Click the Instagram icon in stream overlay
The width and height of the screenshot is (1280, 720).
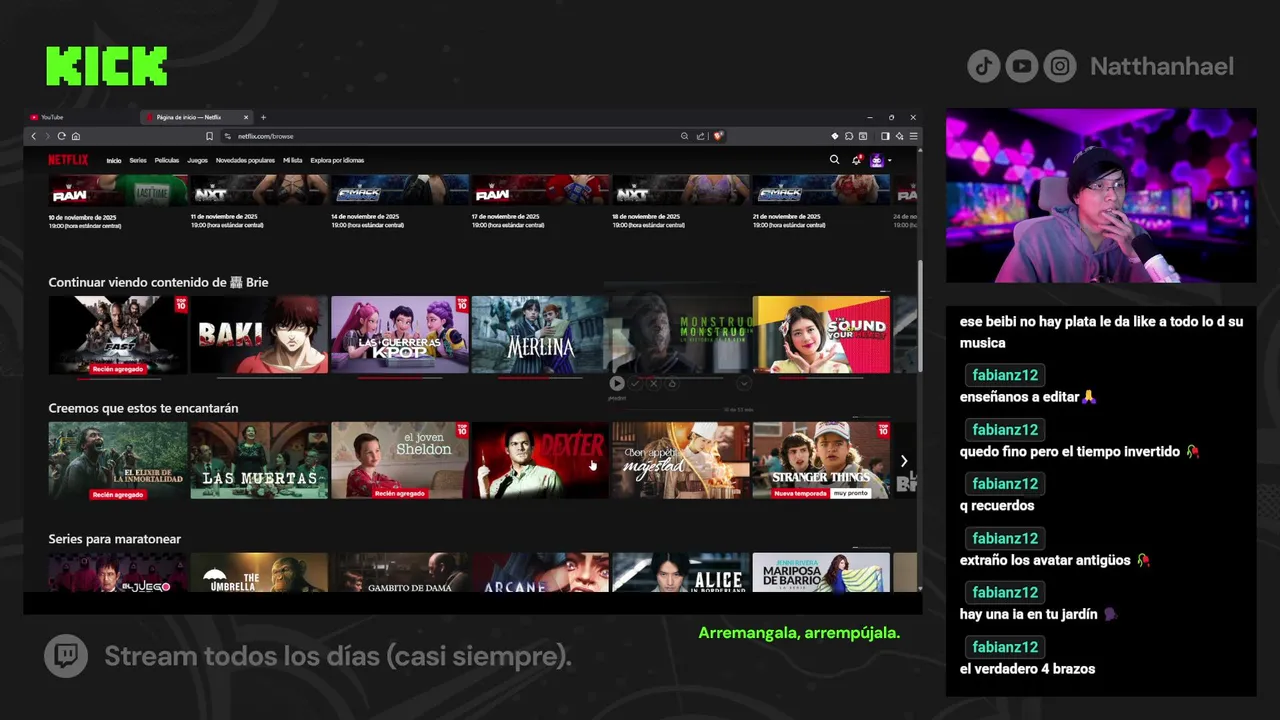pyautogui.click(x=1060, y=67)
